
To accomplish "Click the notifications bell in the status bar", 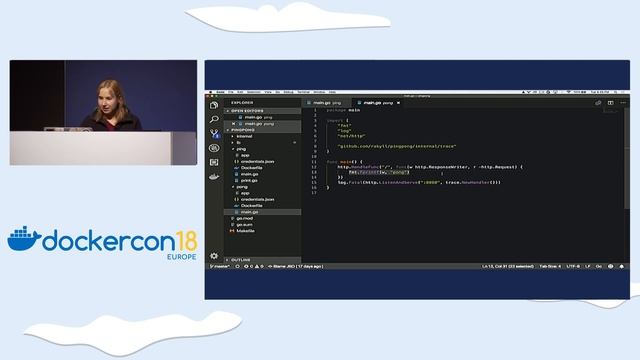I will click(x=622, y=267).
